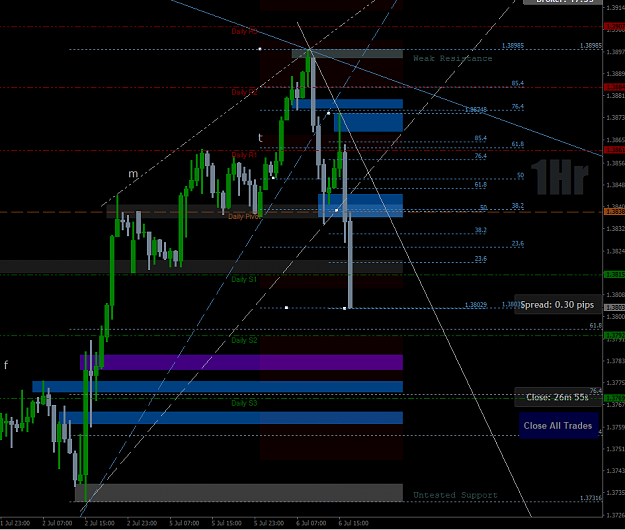
Task: Click the 1.38029 Fibonacci price label
Action: 476,305
